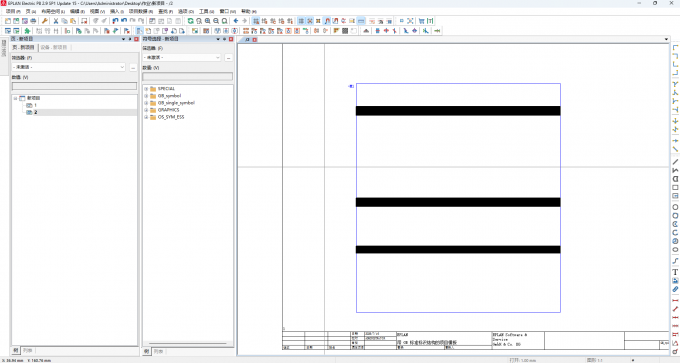The height and width of the screenshot is (363, 680).
Task: Collapse the 新项目 project tree node
Action: pyautogui.click(x=15, y=98)
